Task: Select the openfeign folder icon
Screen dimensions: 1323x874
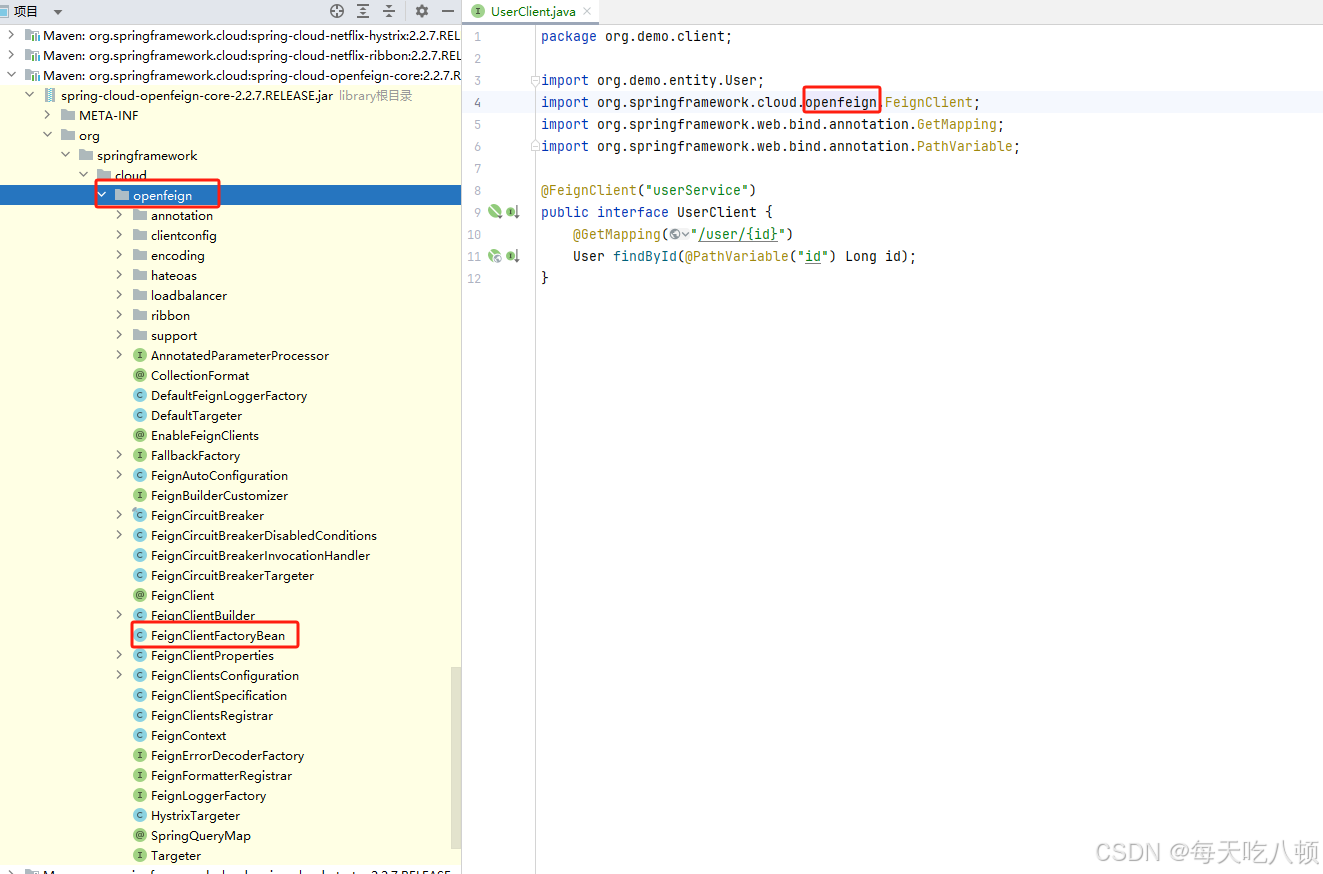Action: tap(122, 195)
